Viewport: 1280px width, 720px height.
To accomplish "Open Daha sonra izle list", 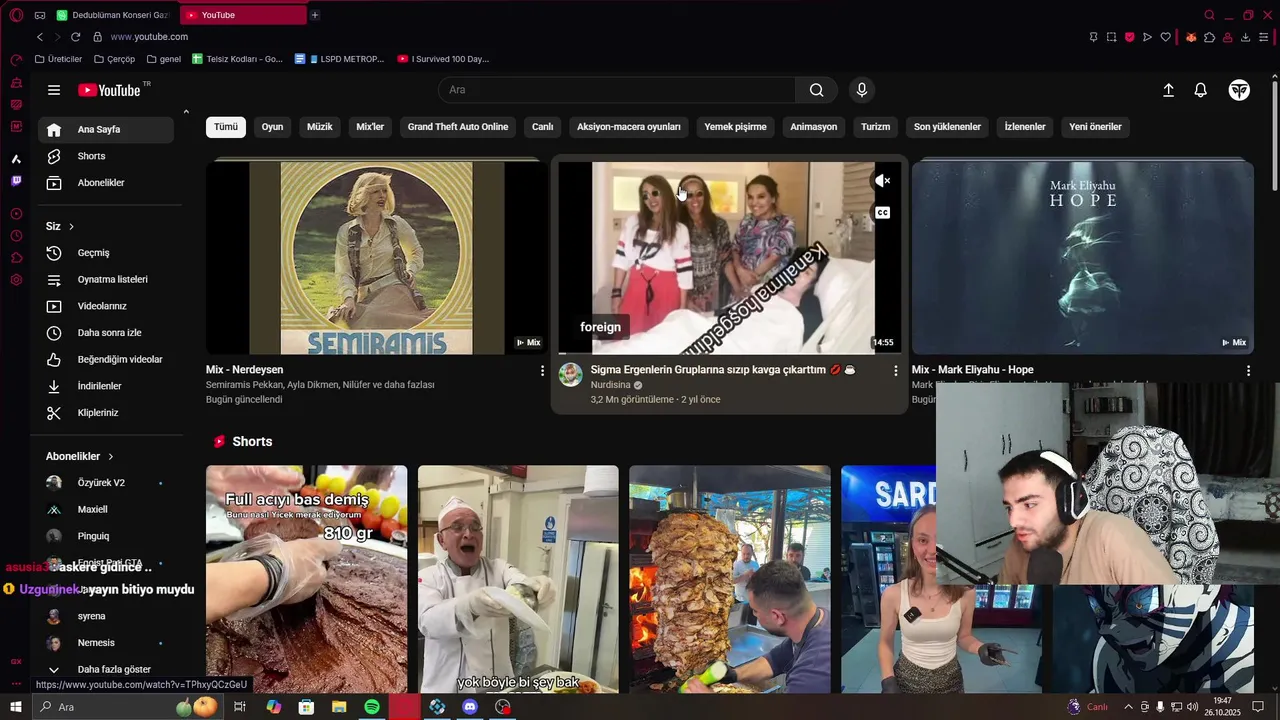I will [x=106, y=333].
